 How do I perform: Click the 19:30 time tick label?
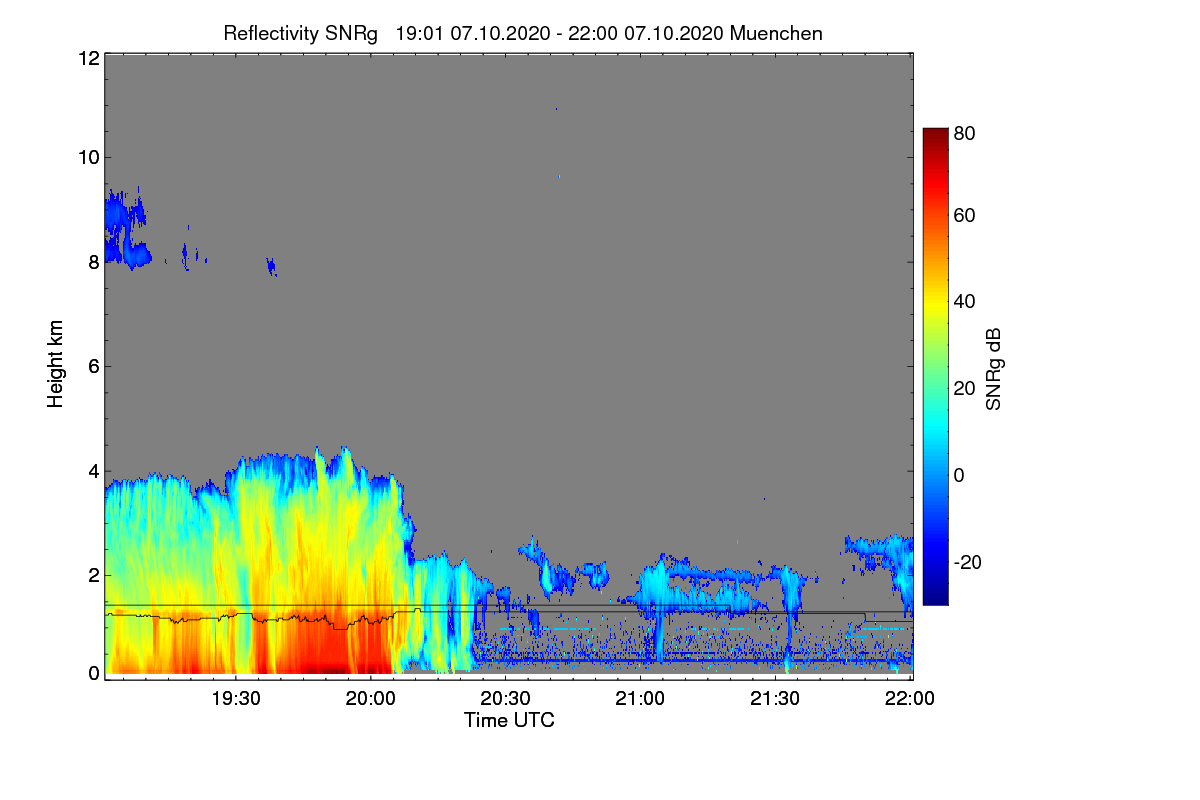(x=236, y=699)
